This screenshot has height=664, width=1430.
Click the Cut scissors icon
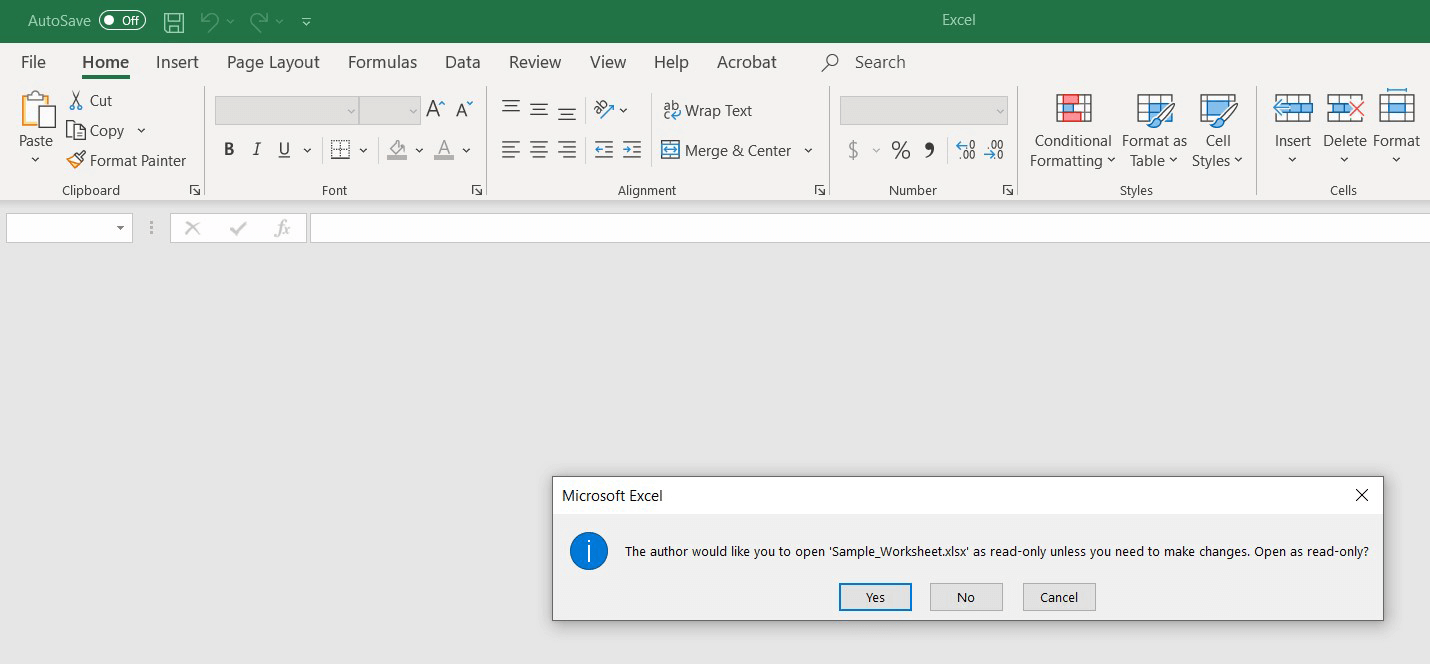click(75, 100)
